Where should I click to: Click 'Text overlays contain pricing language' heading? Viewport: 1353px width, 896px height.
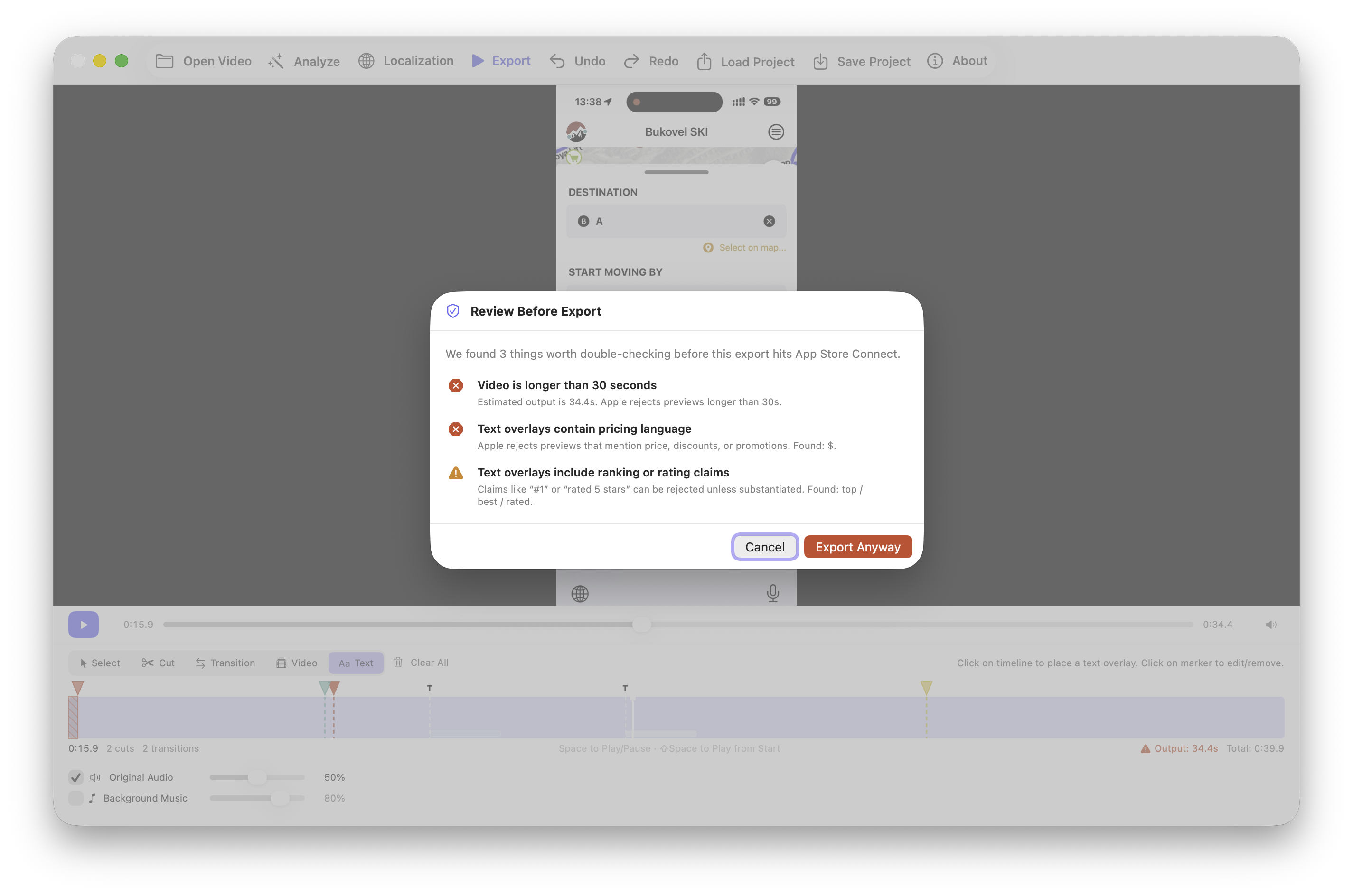tap(584, 429)
